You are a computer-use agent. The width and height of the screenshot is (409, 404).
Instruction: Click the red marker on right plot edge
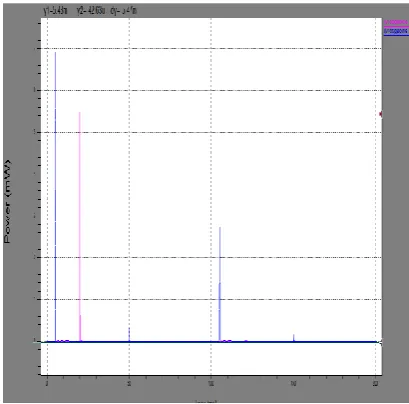(x=381, y=114)
